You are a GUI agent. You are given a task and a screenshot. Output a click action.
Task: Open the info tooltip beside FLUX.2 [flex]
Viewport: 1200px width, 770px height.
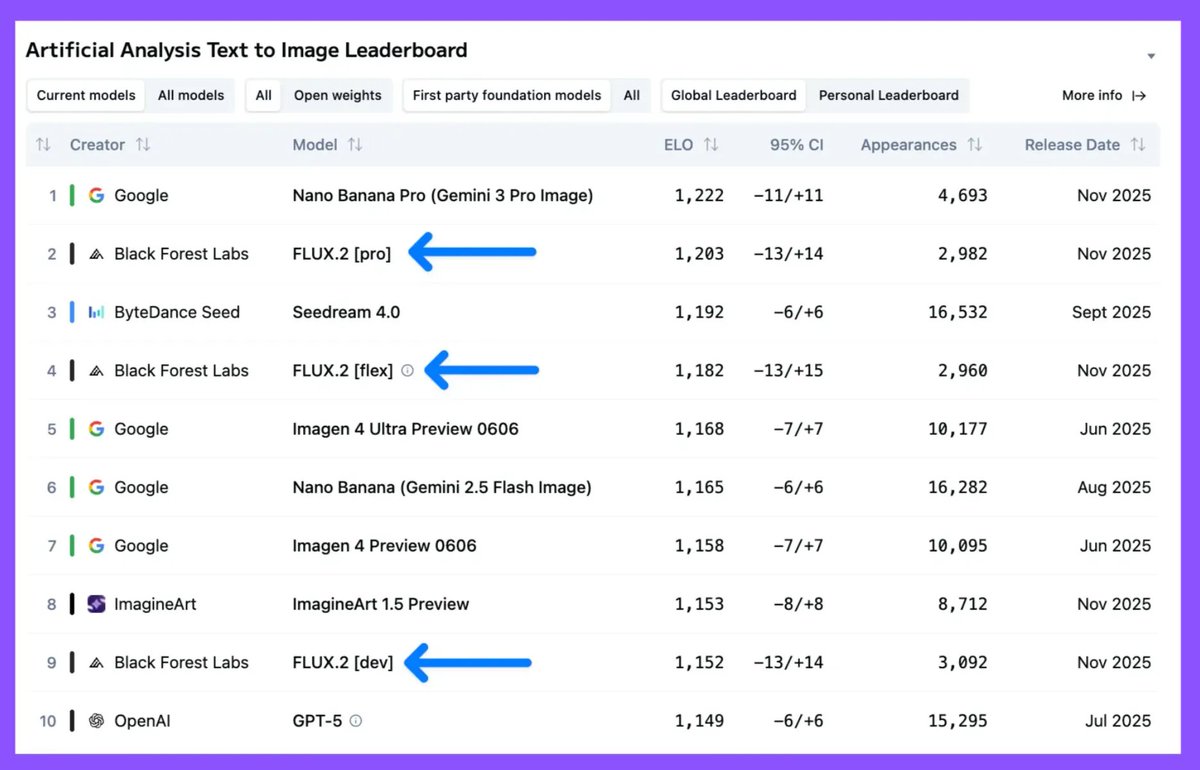coord(407,370)
